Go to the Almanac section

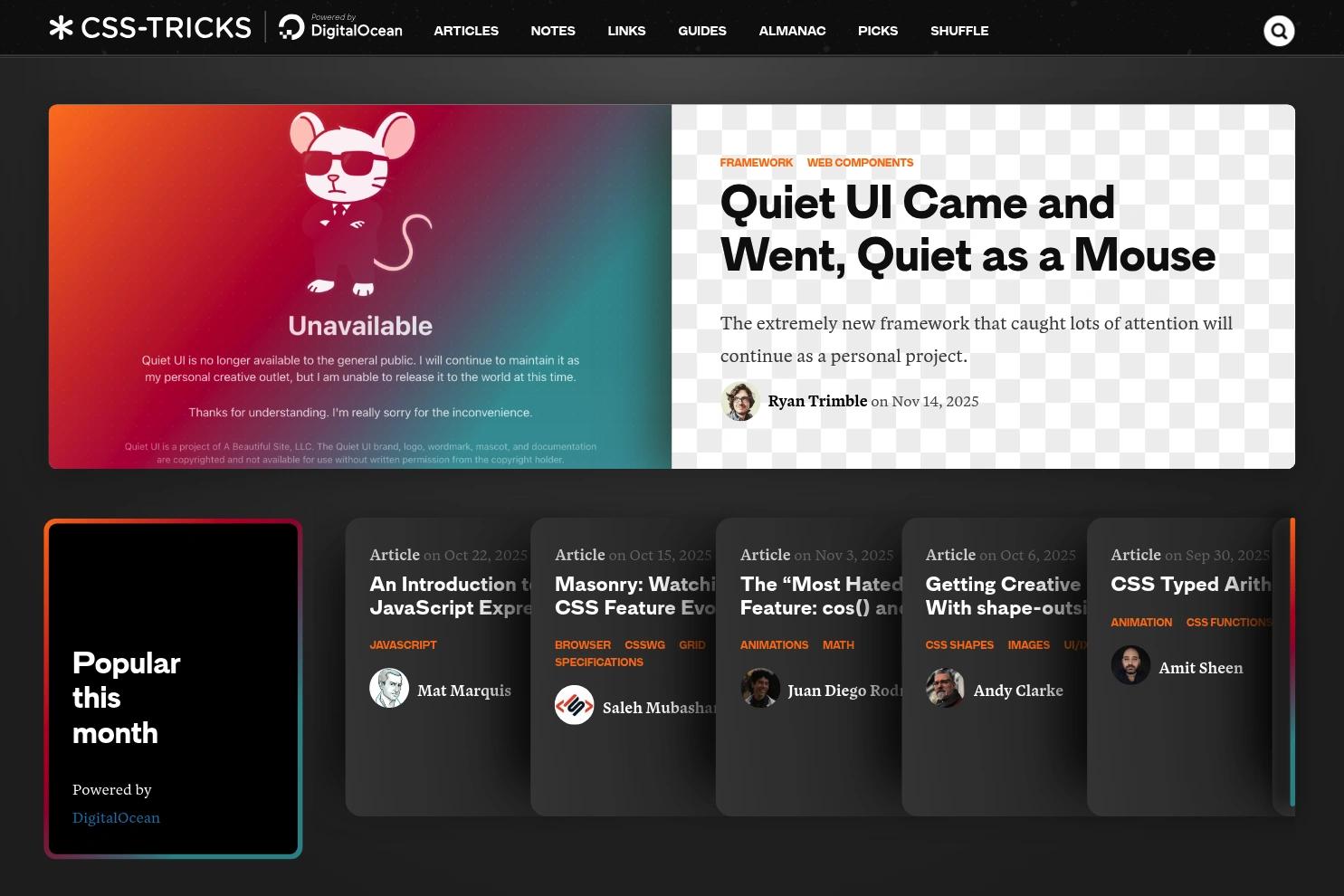792,31
